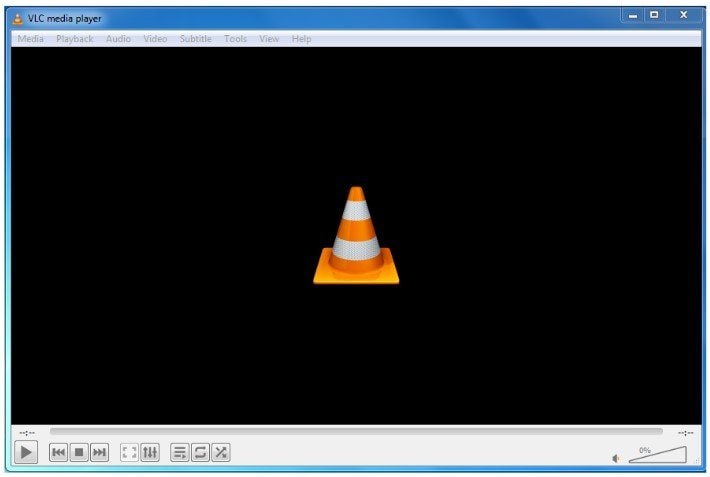Image resolution: width=710 pixels, height=477 pixels.
Task: Toggle loop repeat mode
Action: (200, 452)
